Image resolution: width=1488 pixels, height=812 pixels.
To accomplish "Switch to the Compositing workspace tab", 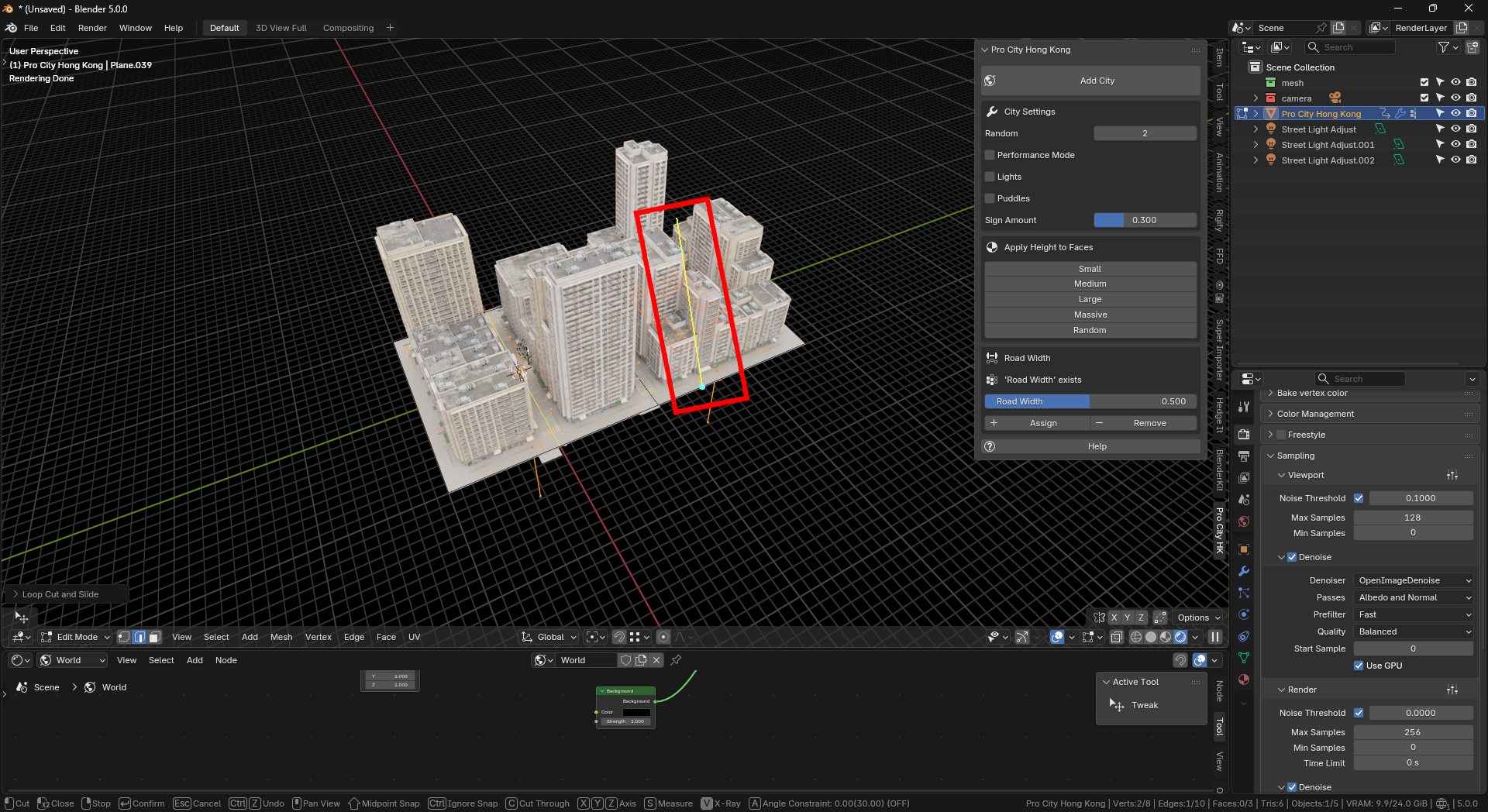I will tap(348, 28).
